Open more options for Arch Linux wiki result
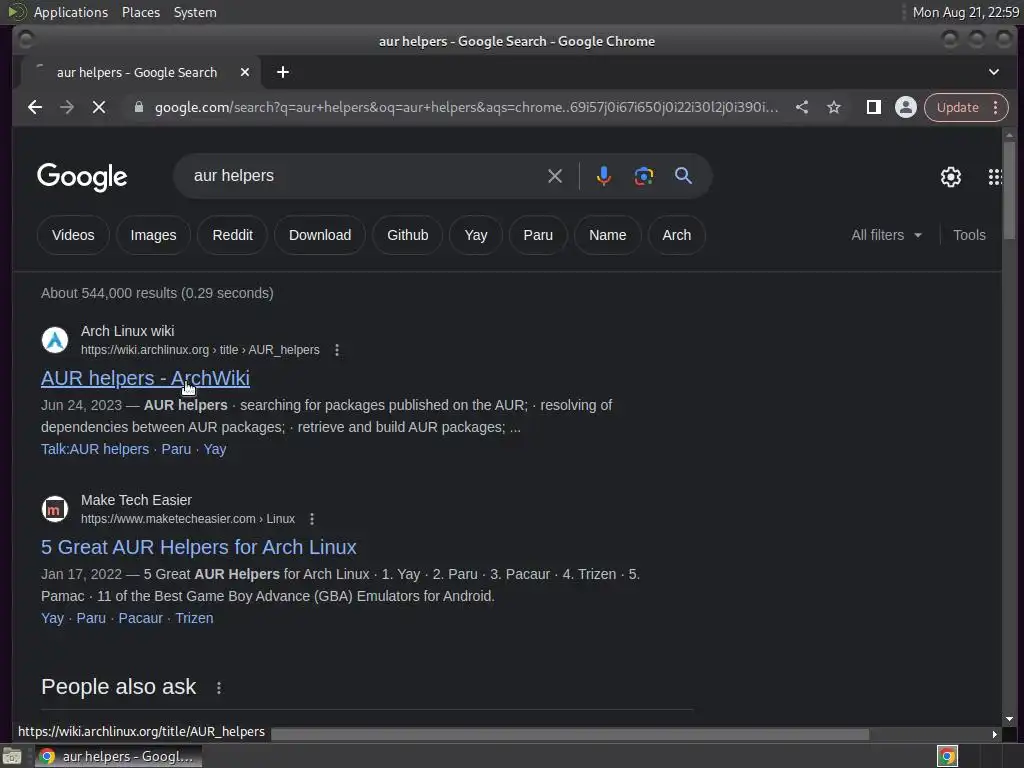Image resolution: width=1024 pixels, height=768 pixels. pos(337,350)
